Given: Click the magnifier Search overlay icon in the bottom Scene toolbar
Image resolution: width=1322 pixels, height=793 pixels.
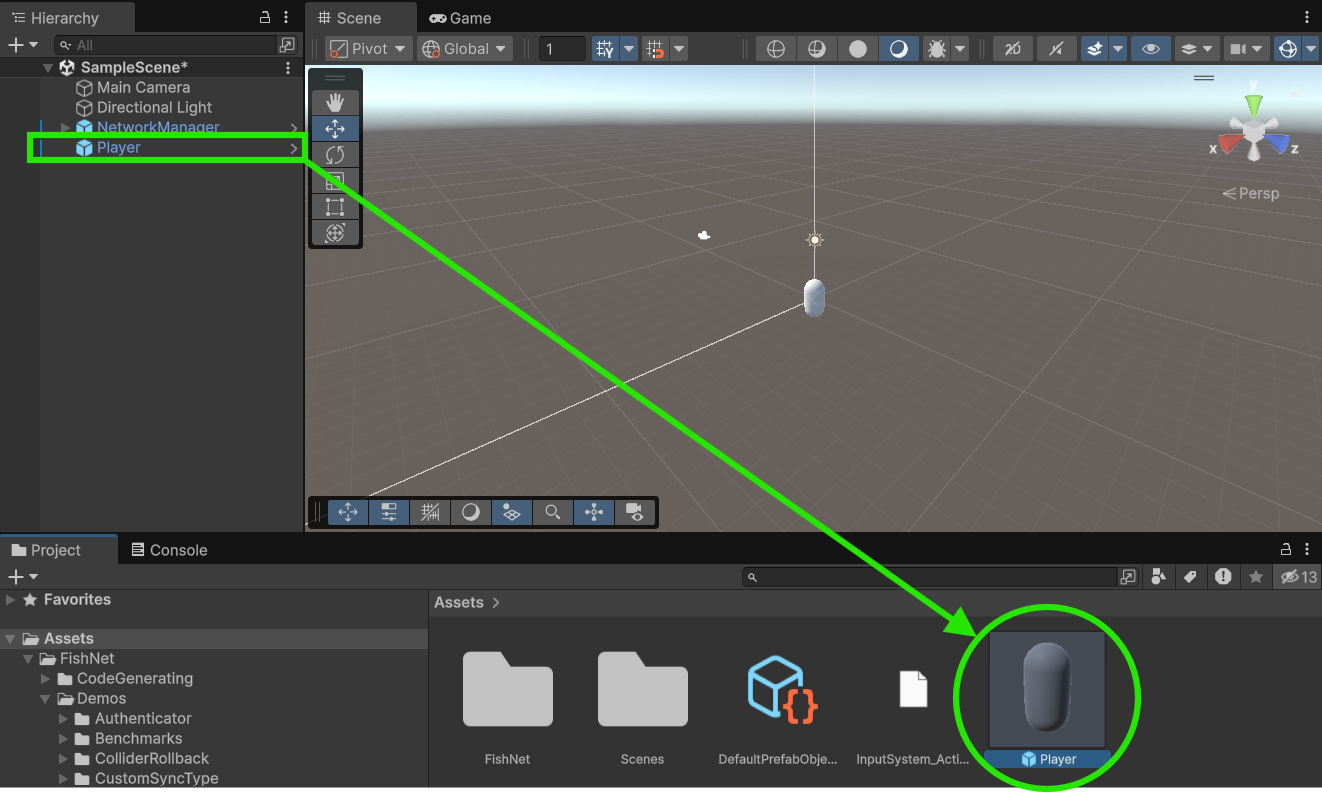Looking at the screenshot, I should [552, 512].
